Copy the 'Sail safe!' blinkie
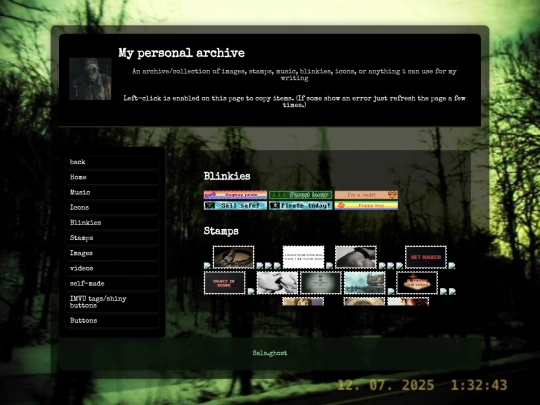This screenshot has height=405, width=540. (235, 206)
